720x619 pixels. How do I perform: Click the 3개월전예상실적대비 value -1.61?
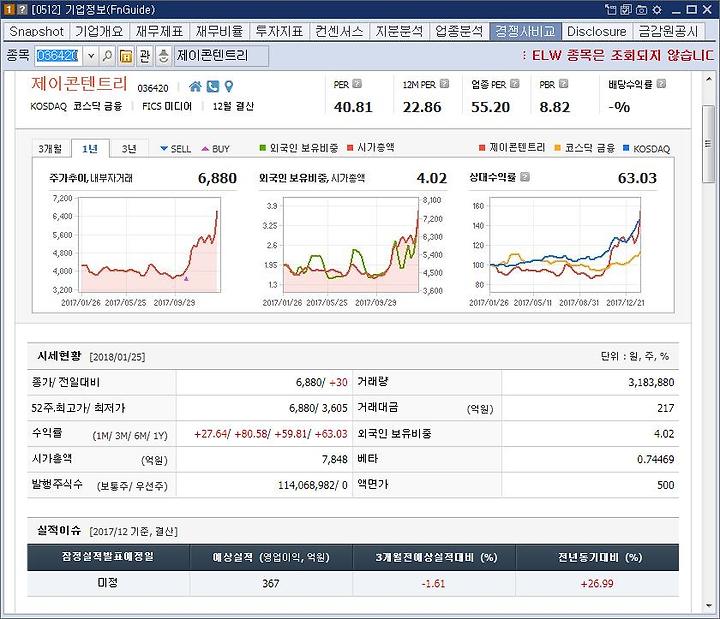coord(433,583)
